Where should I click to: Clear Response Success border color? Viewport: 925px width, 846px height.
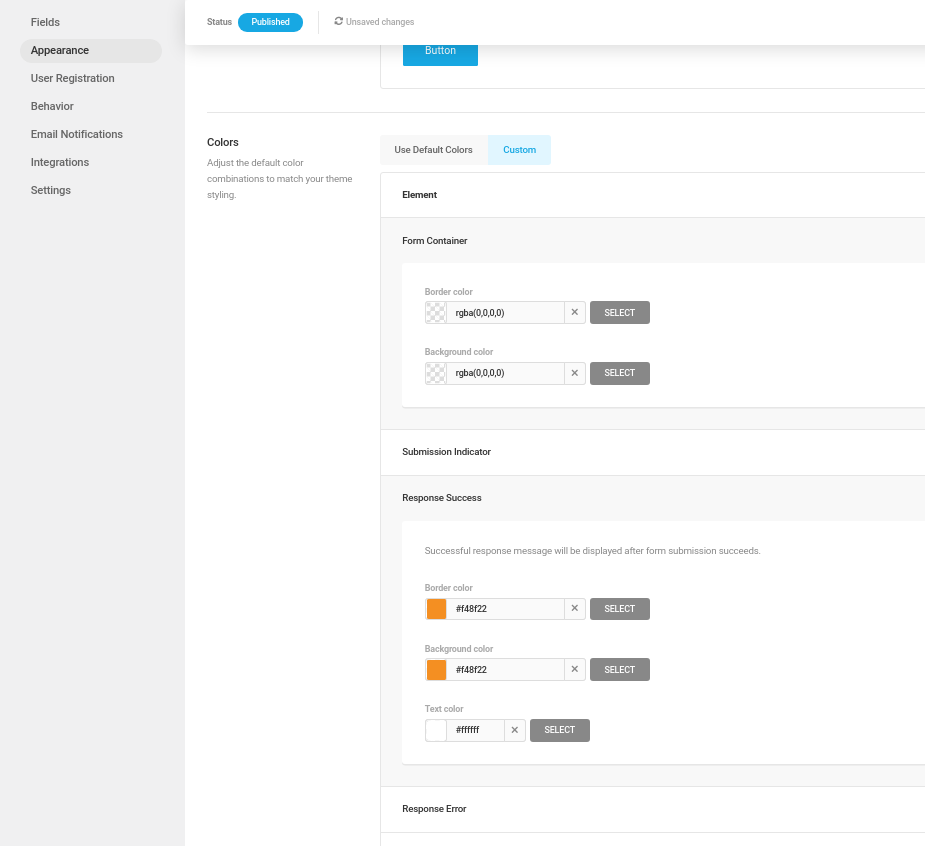[575, 609]
